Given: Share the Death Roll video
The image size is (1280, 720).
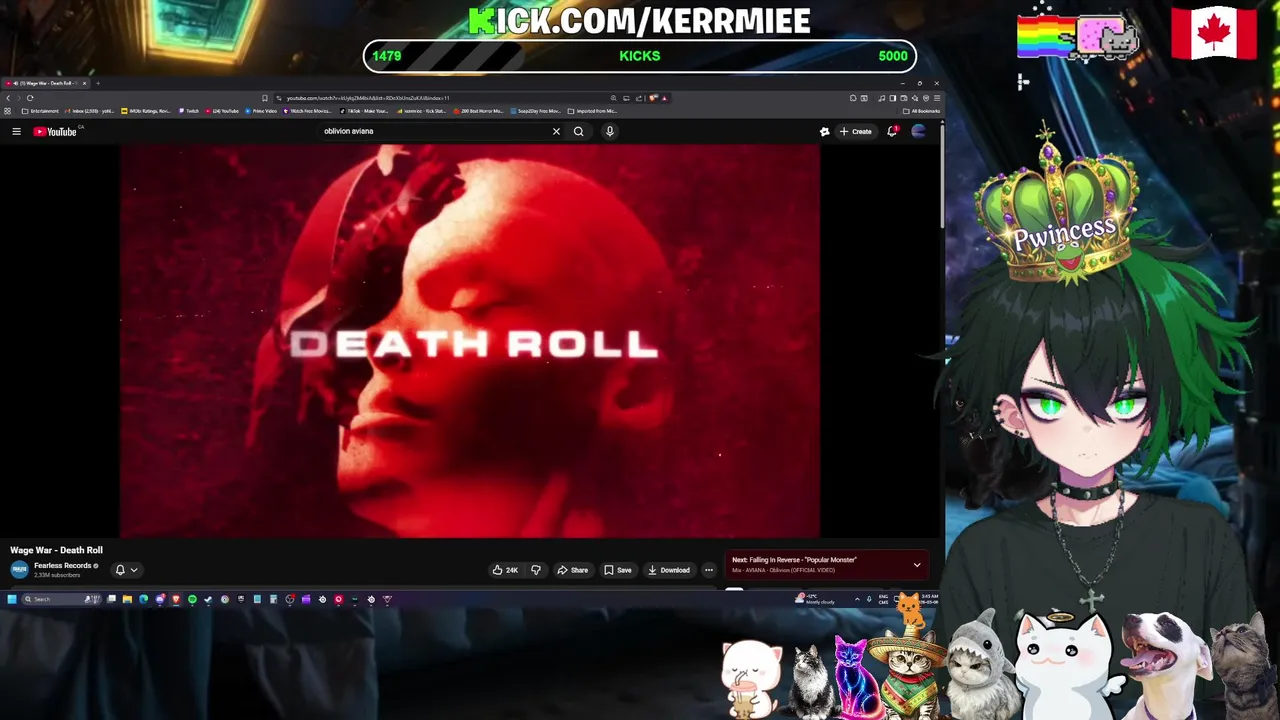Looking at the screenshot, I should pyautogui.click(x=572, y=570).
